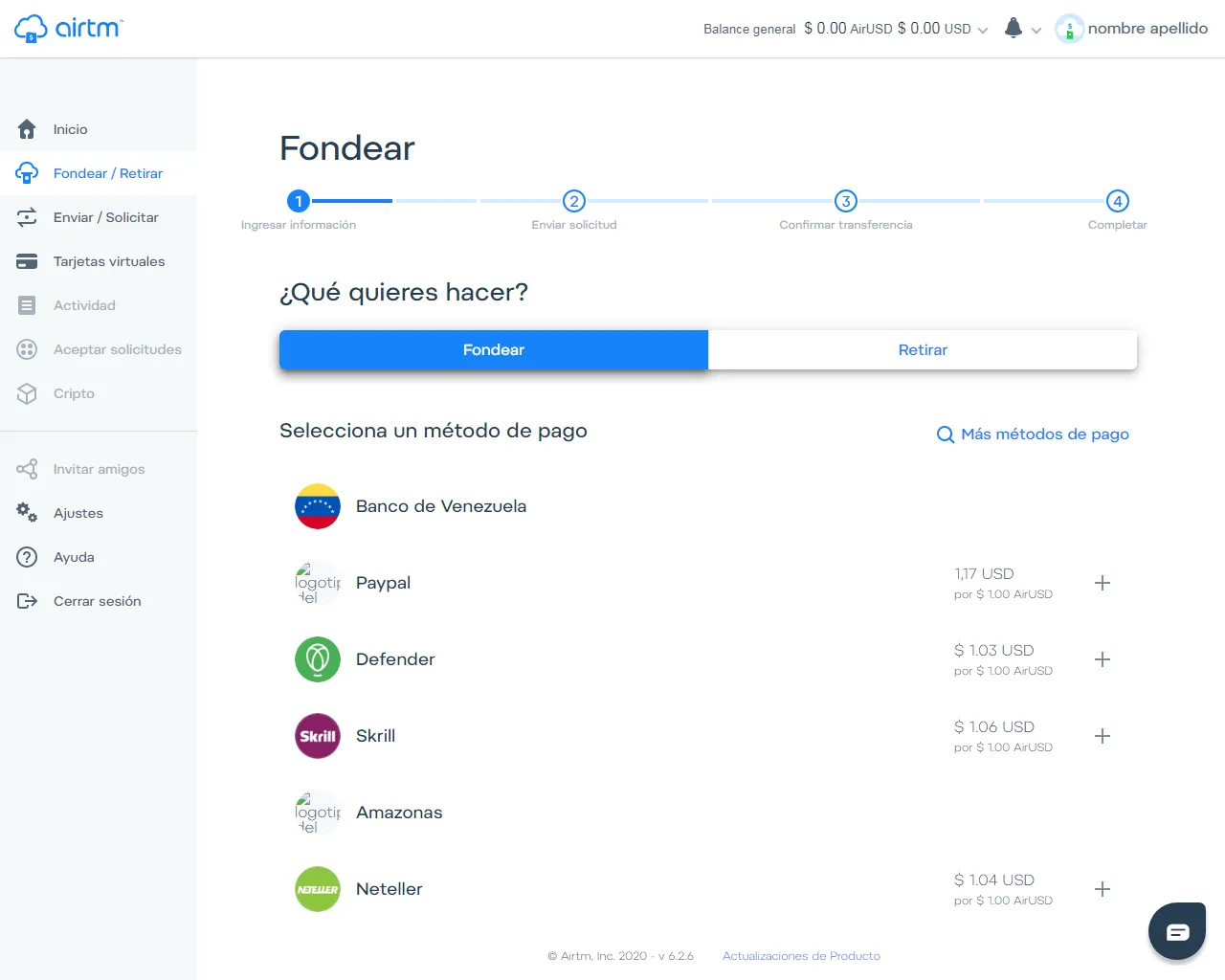This screenshot has height=980, width=1225.
Task: Select Amazonas payment method name
Action: (x=399, y=813)
